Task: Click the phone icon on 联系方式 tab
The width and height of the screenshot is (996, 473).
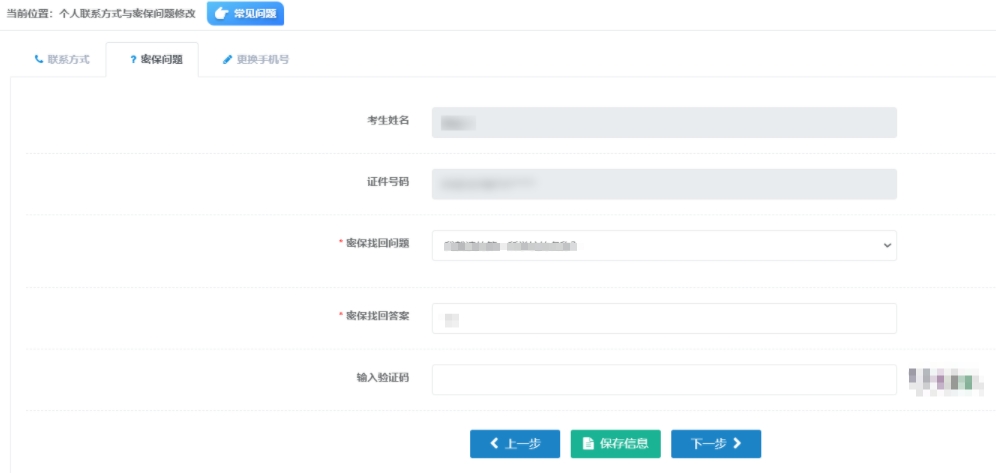Action: pos(39,60)
